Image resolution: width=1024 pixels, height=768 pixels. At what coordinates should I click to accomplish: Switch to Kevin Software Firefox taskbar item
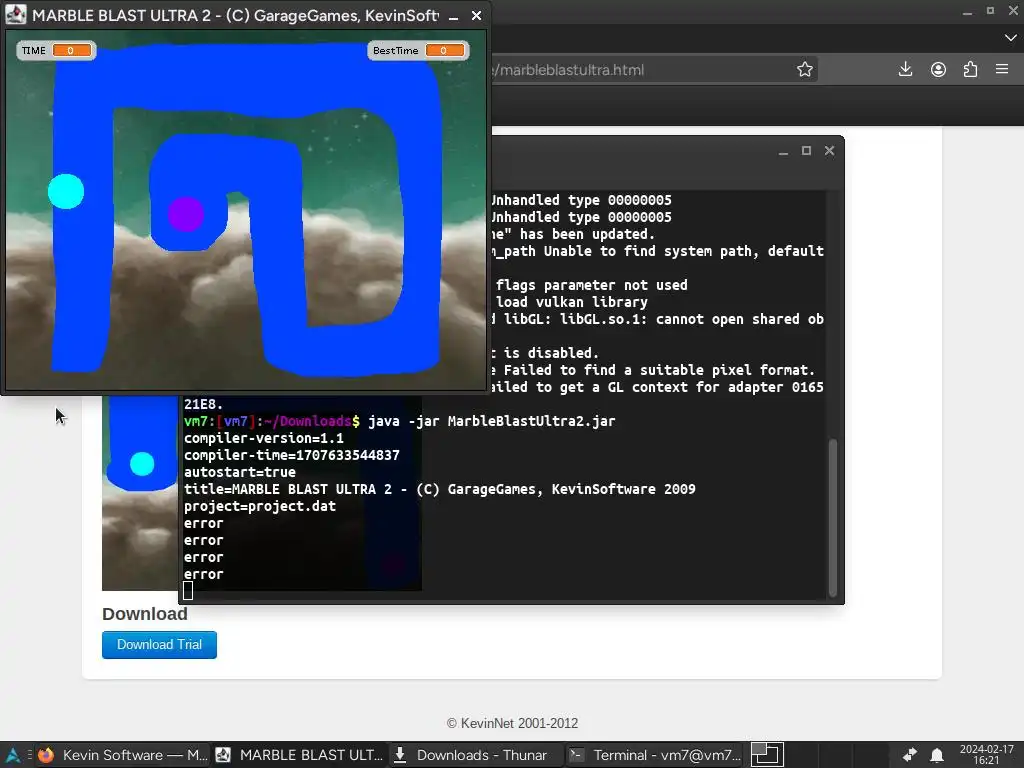(123, 755)
